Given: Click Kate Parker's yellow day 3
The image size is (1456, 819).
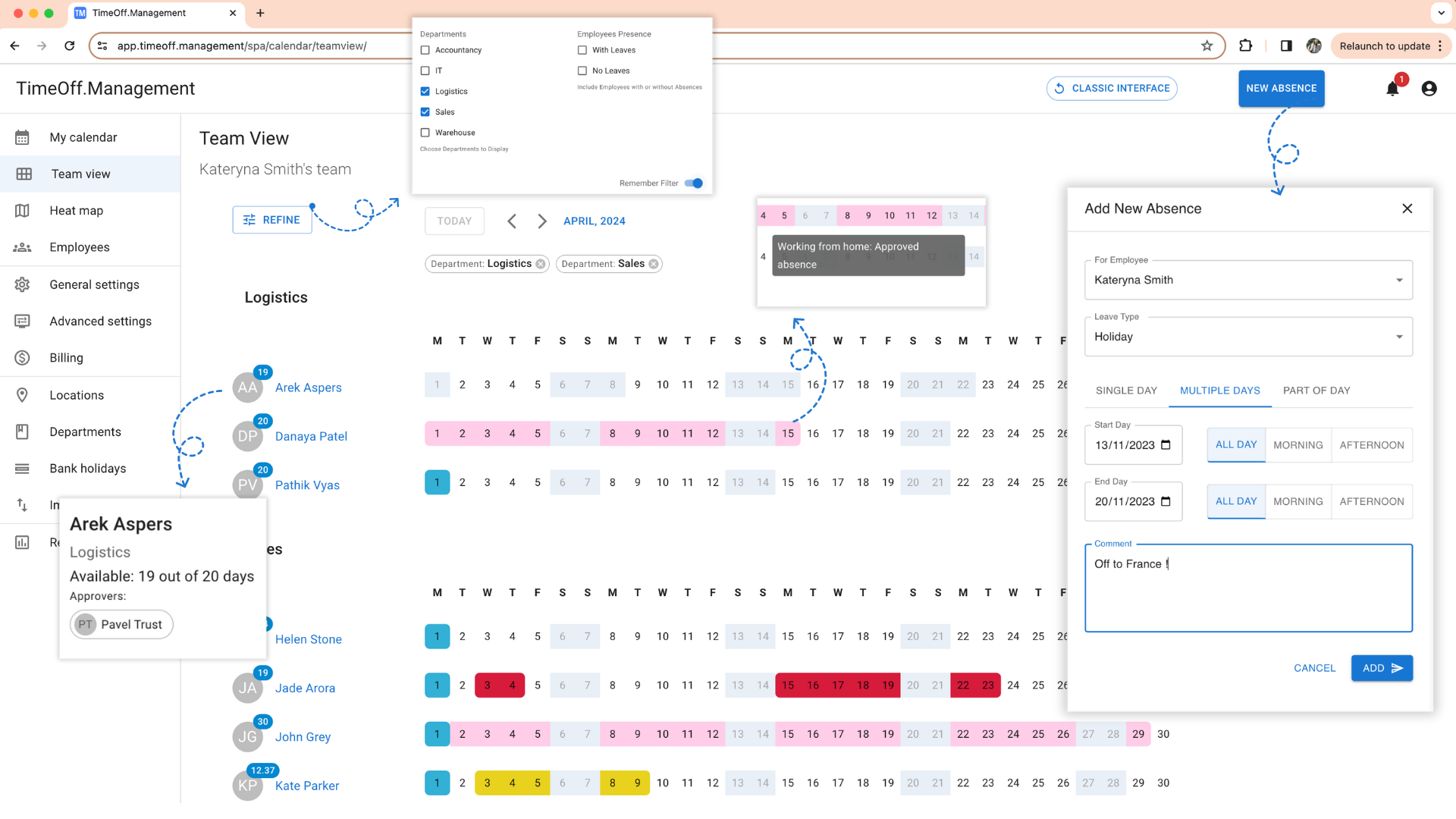Looking at the screenshot, I should [487, 783].
